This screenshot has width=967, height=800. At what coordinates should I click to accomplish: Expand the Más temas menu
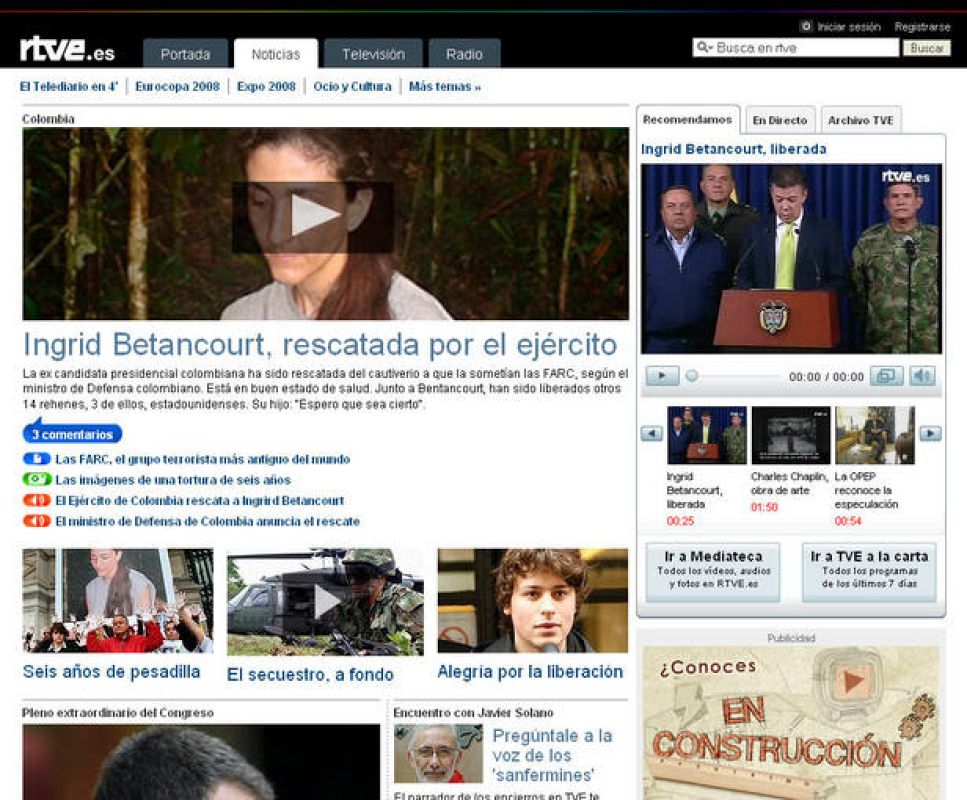click(x=445, y=87)
